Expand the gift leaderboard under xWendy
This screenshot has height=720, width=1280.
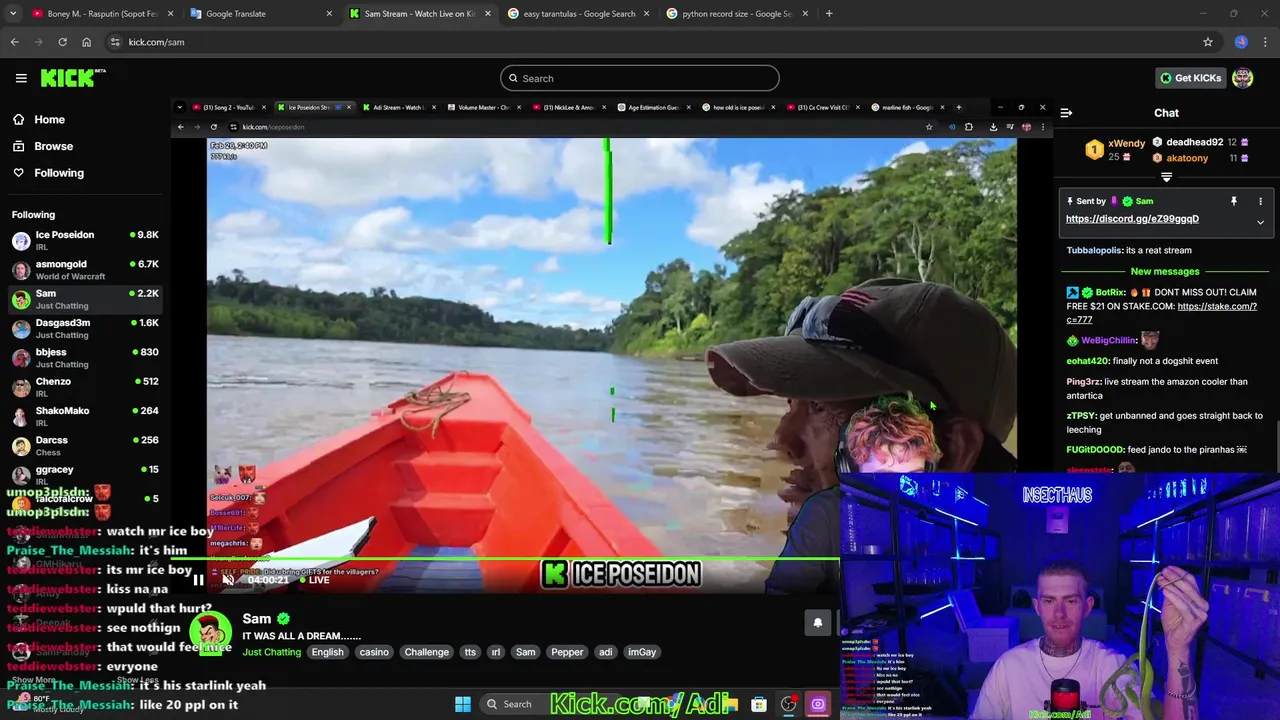pos(1166,177)
